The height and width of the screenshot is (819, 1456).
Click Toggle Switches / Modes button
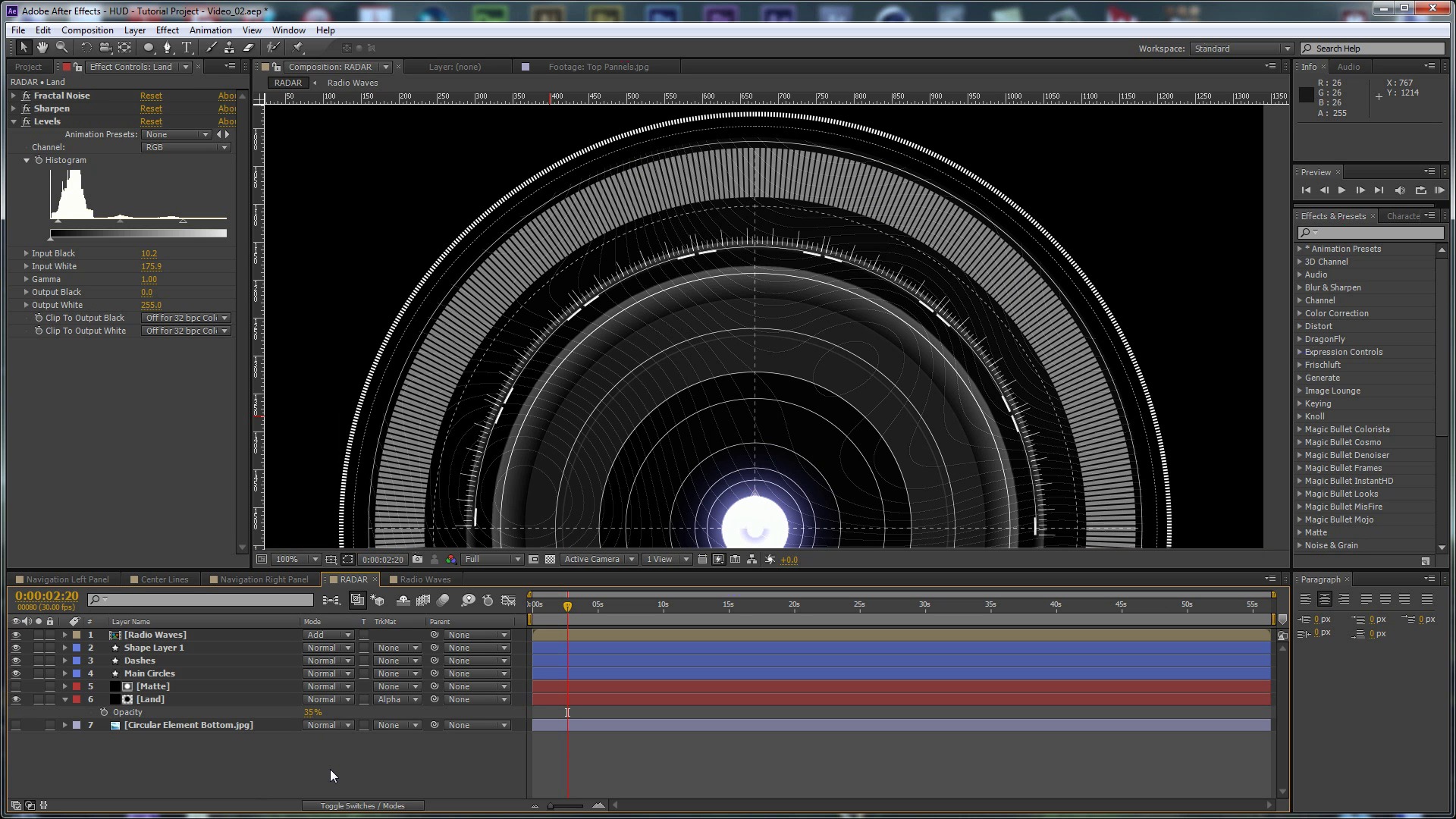pyautogui.click(x=362, y=806)
